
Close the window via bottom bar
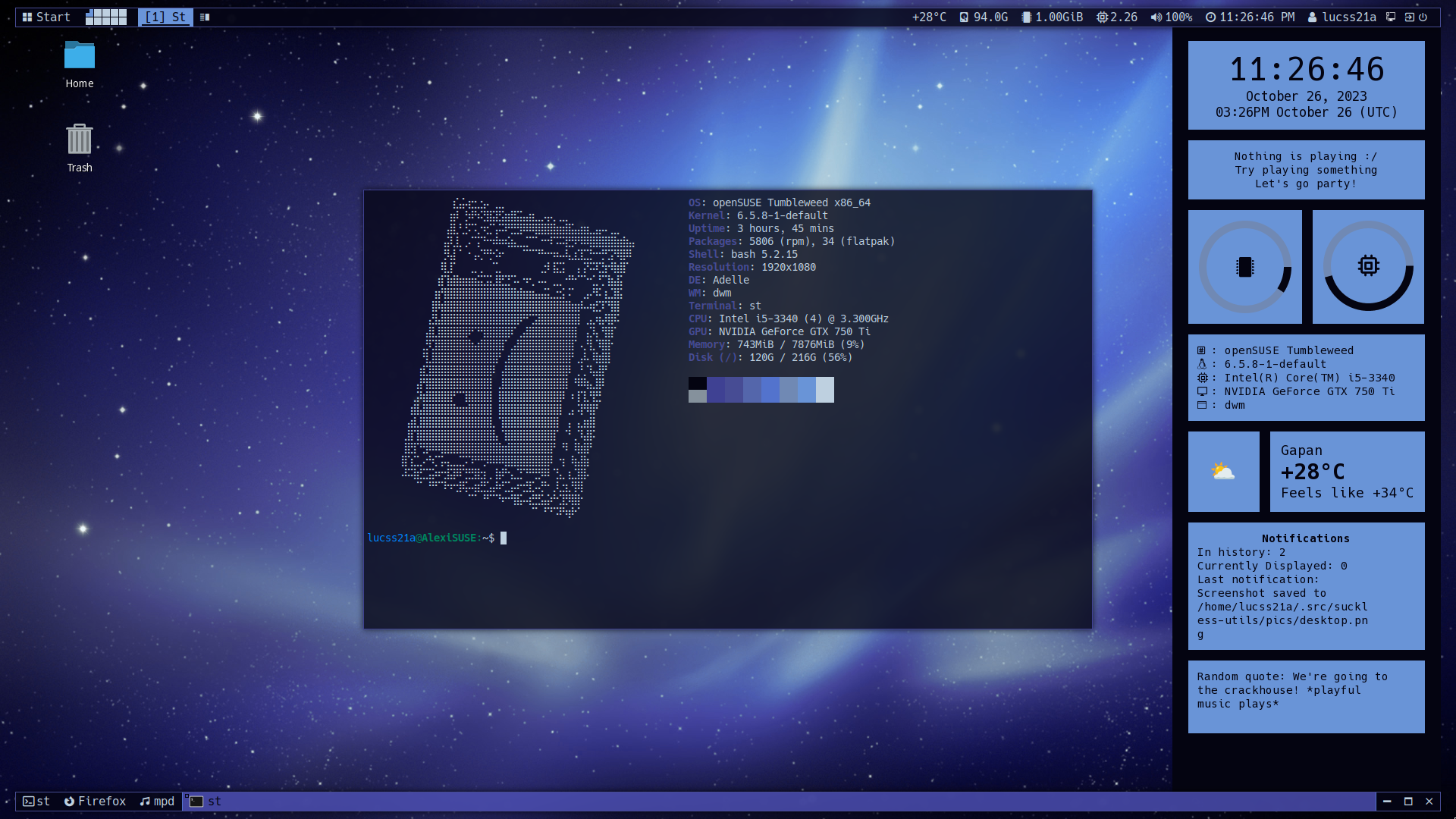(x=1429, y=801)
